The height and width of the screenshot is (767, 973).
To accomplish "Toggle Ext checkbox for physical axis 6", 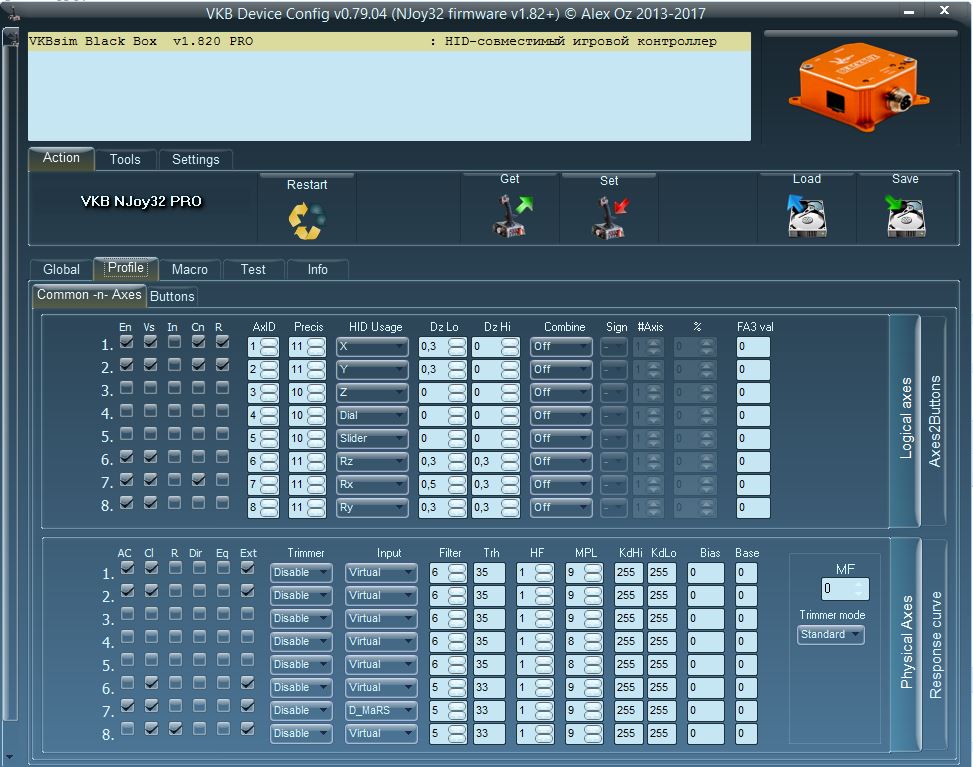I will [247, 683].
